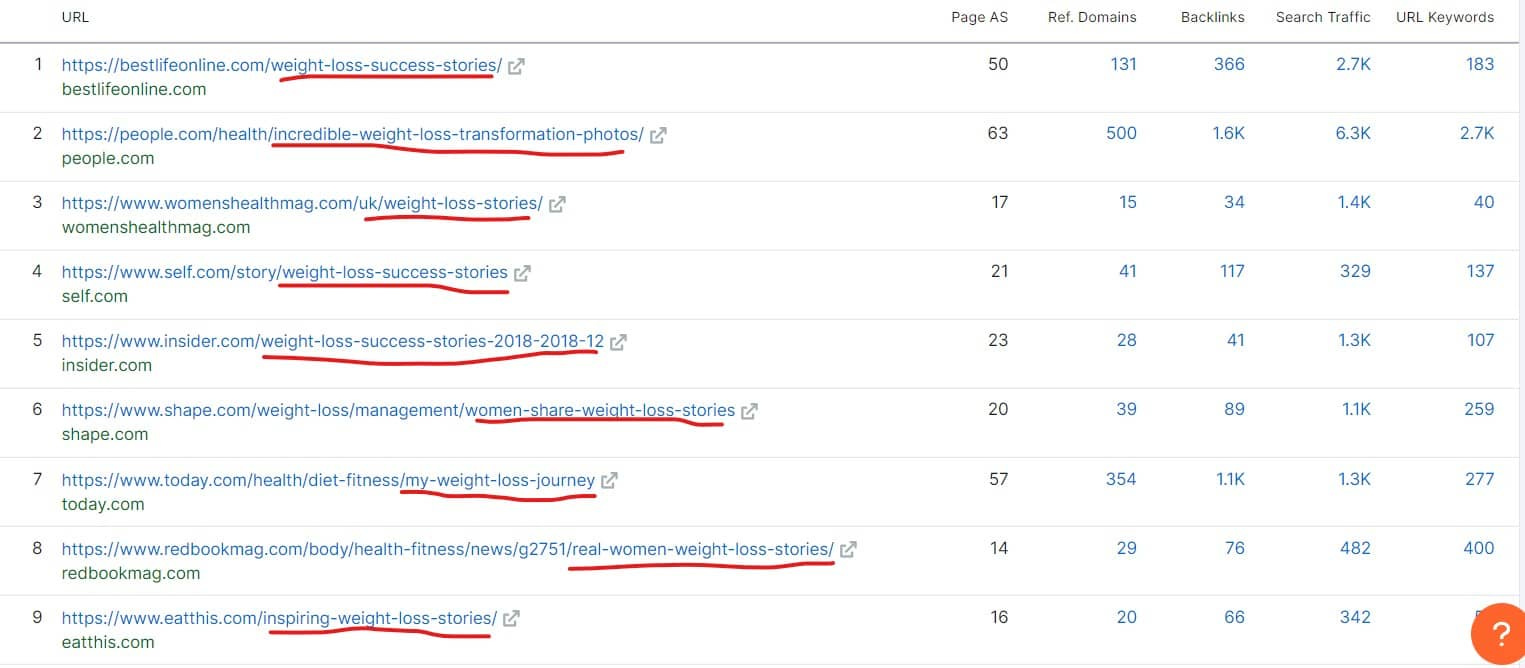Open 89 backlinks for shape.com
Image resolution: width=1525 pixels, height=668 pixels.
(1235, 409)
